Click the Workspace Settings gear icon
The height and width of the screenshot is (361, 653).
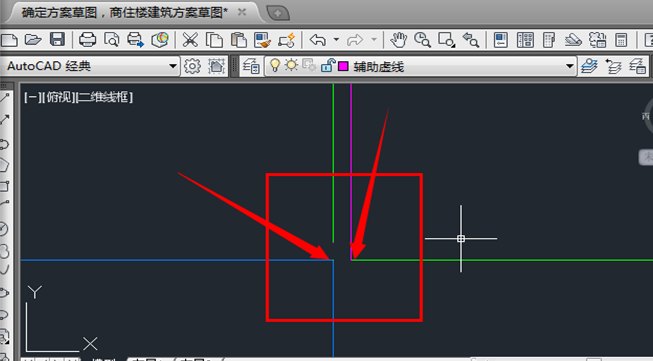click(x=192, y=66)
